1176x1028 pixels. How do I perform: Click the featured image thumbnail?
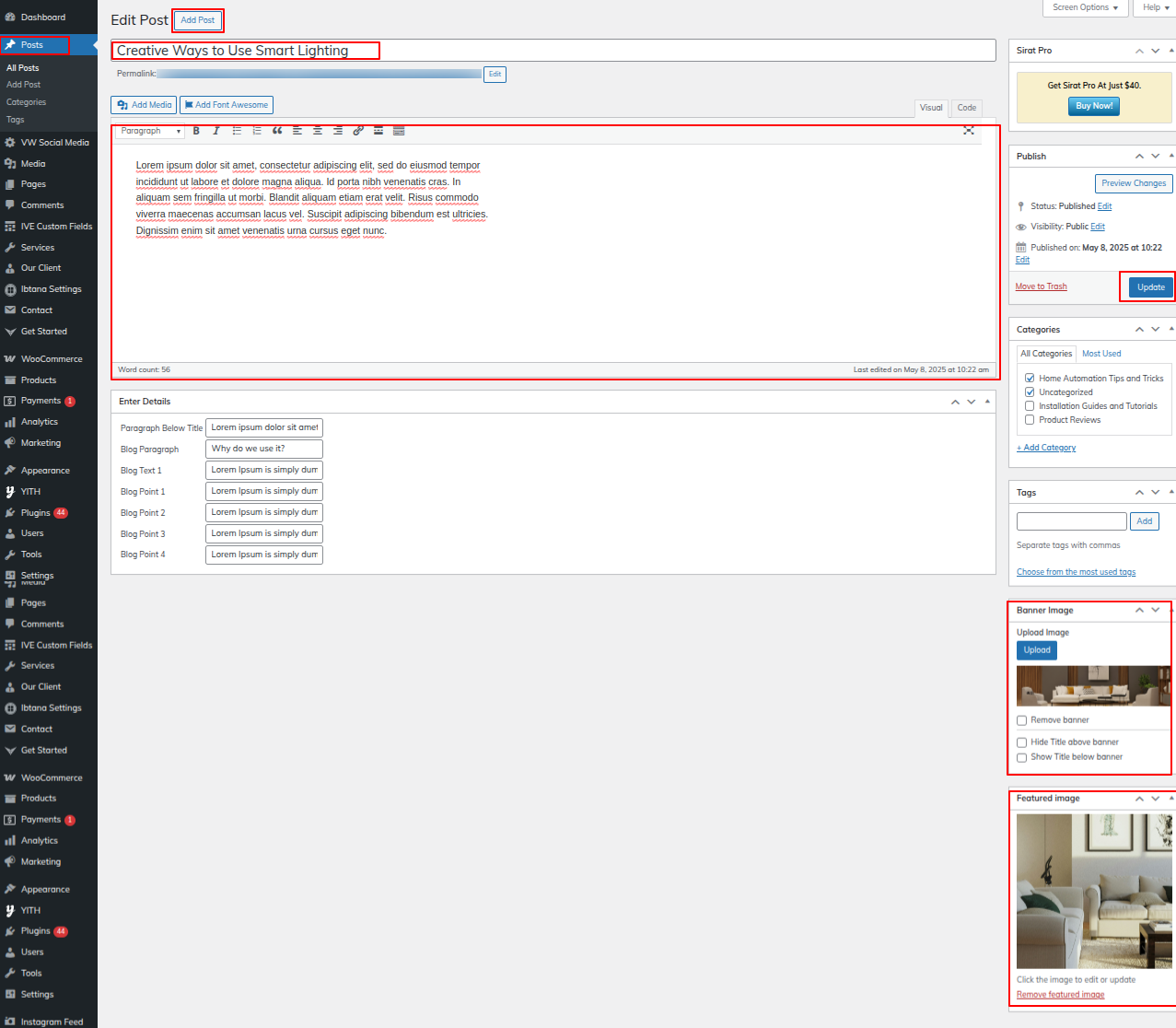pos(1094,891)
